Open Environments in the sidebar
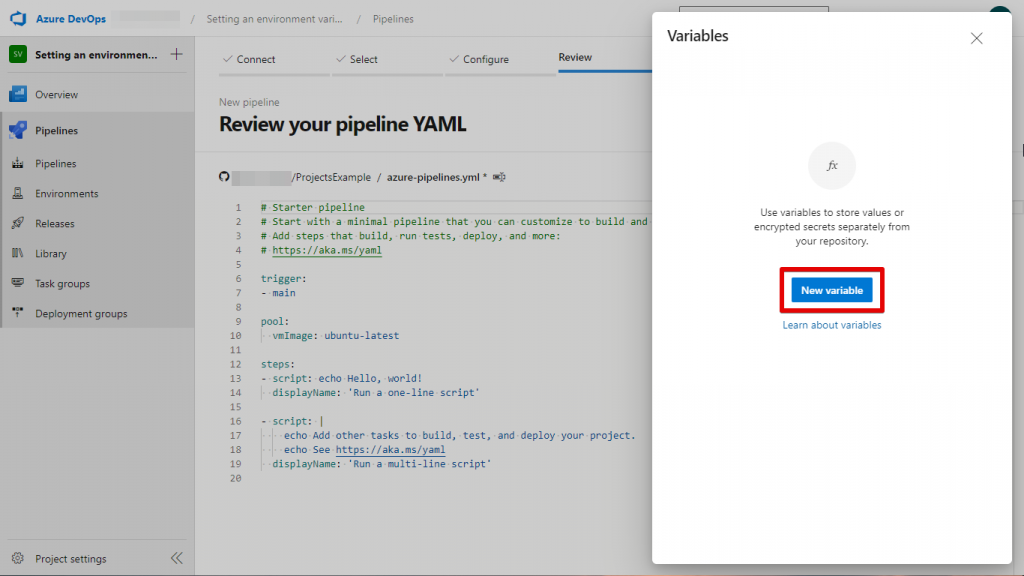Image resolution: width=1024 pixels, height=576 pixels. point(66,193)
